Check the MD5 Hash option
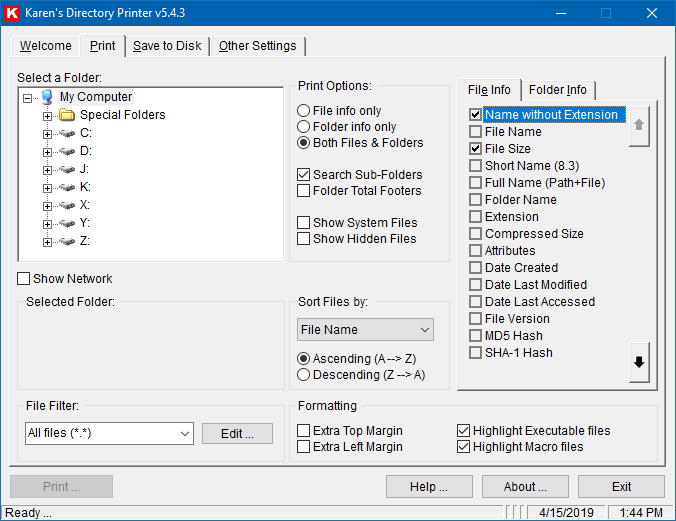Image resolution: width=676 pixels, height=521 pixels. click(475, 336)
